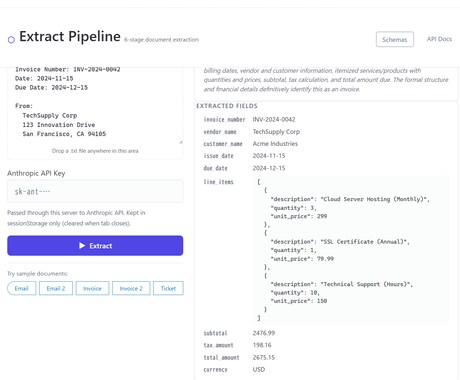Screen dimensions: 460x380
Task: Focus the Anthropic API Key field
Action: 95,191
